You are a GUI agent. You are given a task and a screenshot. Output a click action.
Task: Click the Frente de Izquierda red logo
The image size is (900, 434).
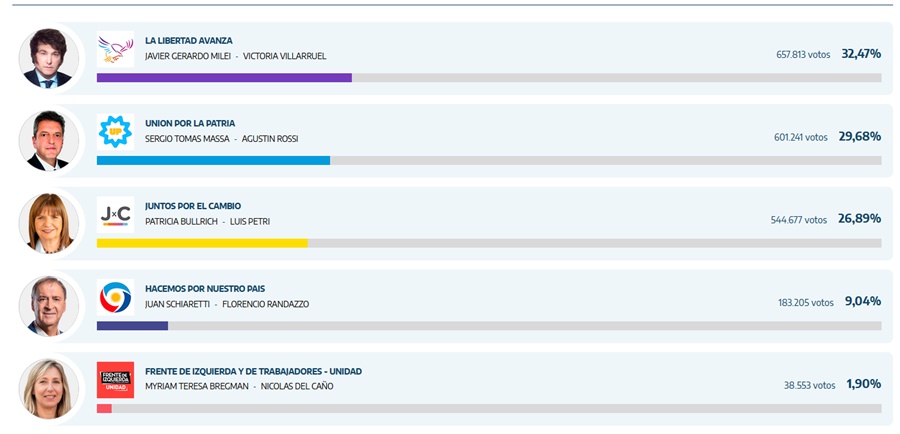click(115, 379)
